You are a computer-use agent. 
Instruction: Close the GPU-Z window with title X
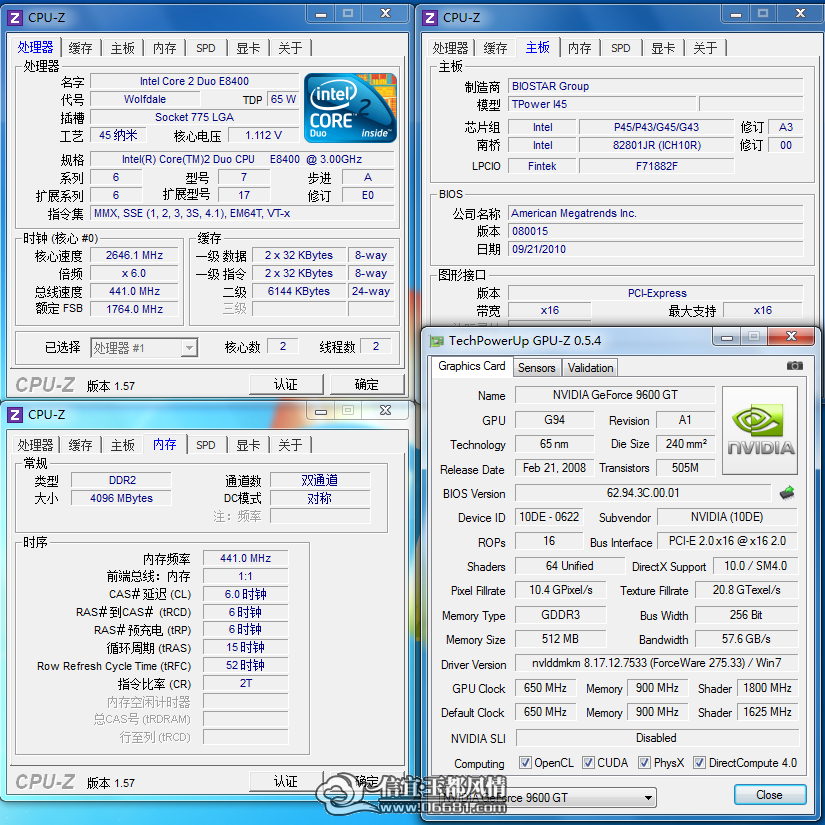tap(791, 336)
